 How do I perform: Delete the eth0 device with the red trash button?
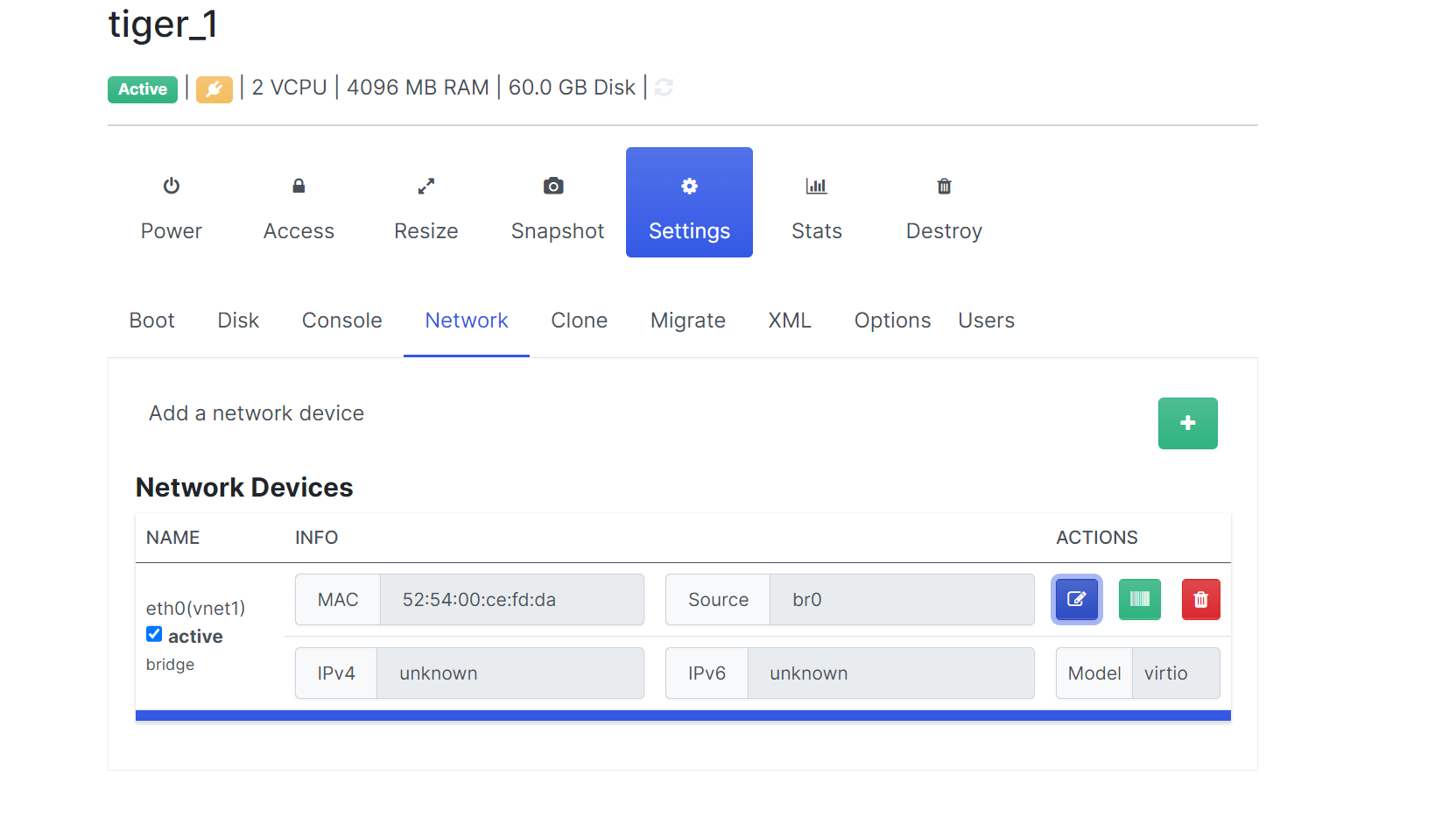tap(1200, 599)
